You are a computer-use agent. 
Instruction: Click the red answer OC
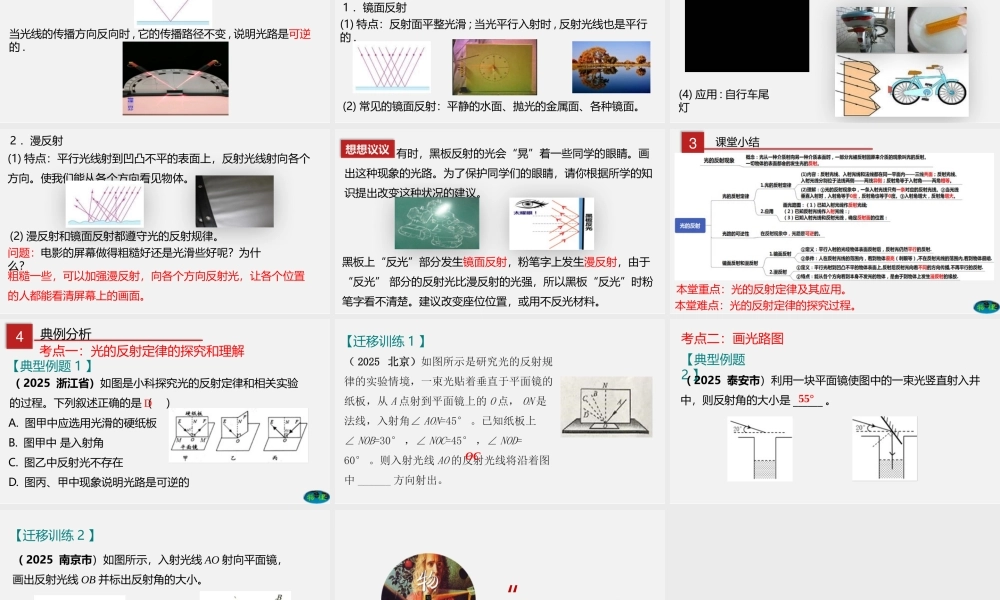473,457
